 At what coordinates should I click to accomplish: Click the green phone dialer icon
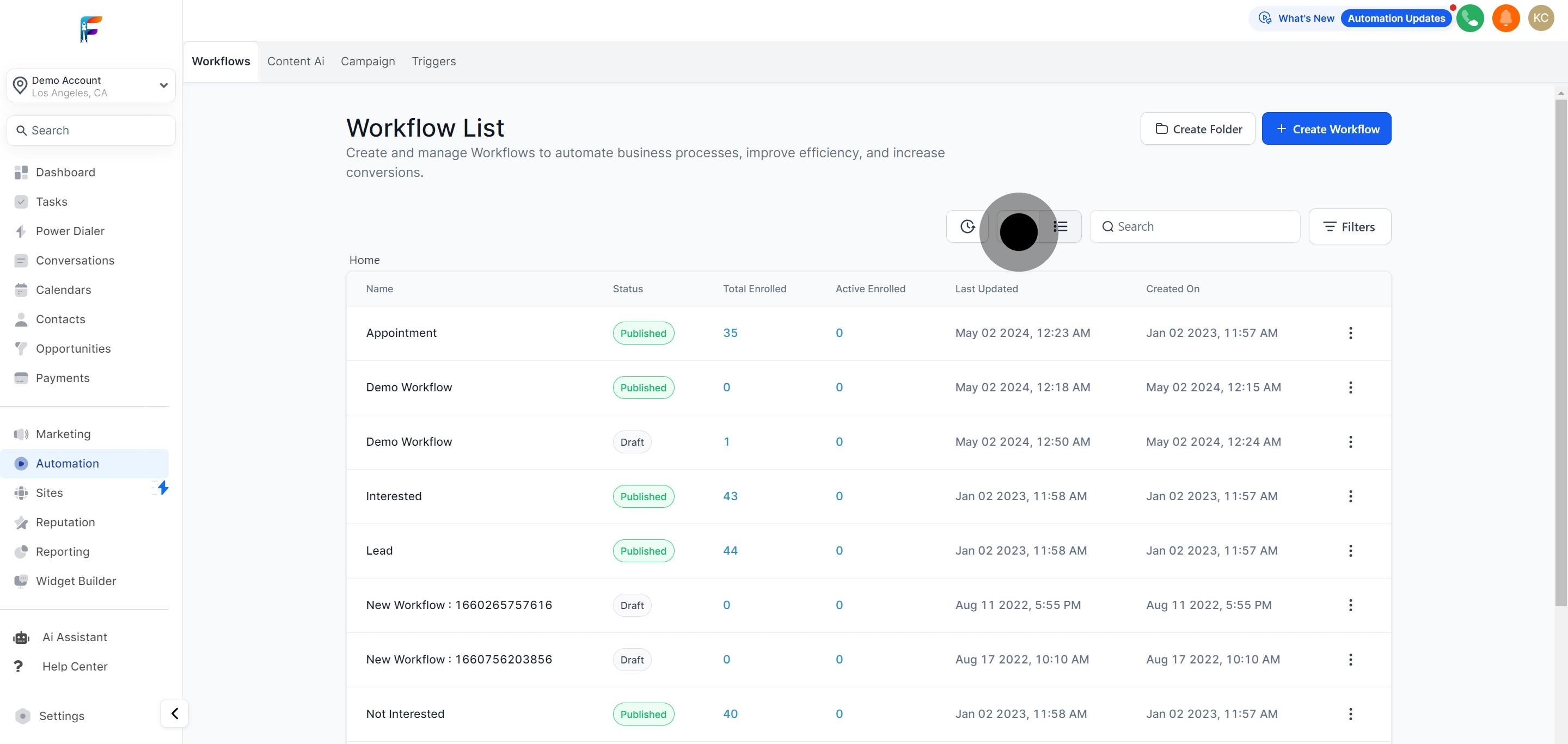click(x=1470, y=19)
